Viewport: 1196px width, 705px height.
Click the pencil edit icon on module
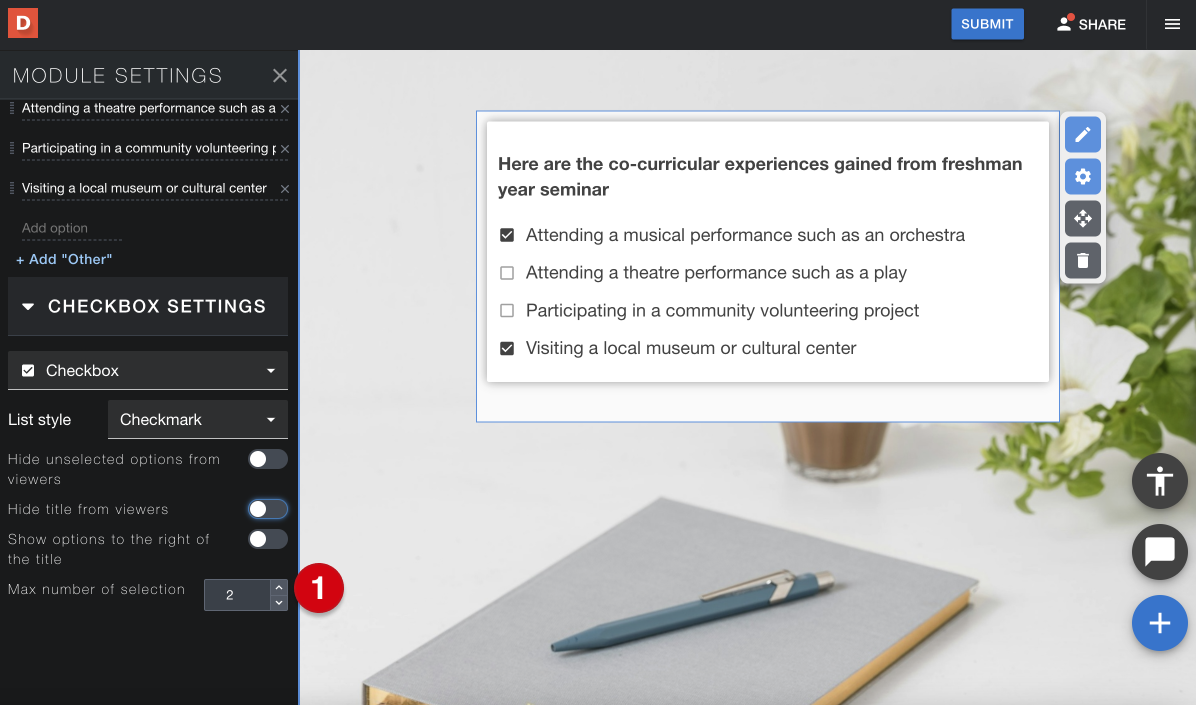[1082, 135]
